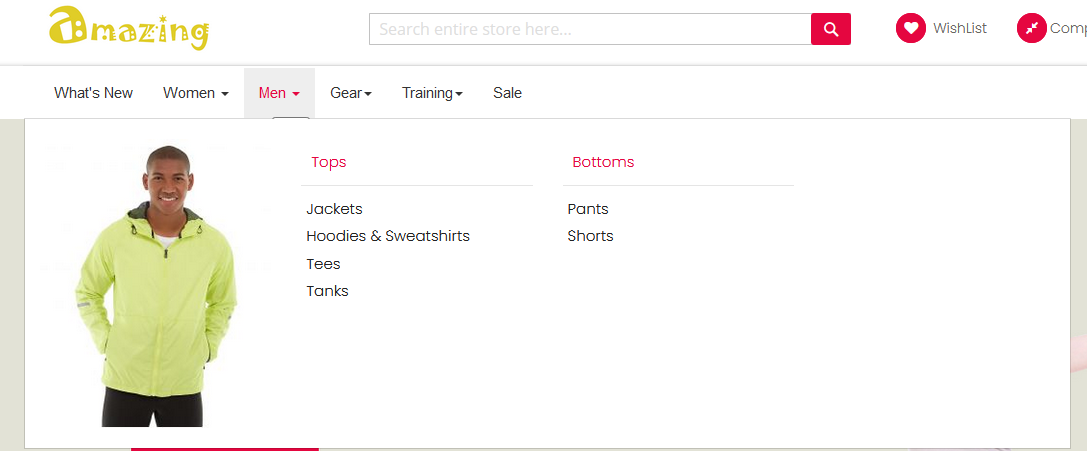Click the man in yellow jacket image
Image resolution: width=1087 pixels, height=451 pixels.
tap(156, 285)
